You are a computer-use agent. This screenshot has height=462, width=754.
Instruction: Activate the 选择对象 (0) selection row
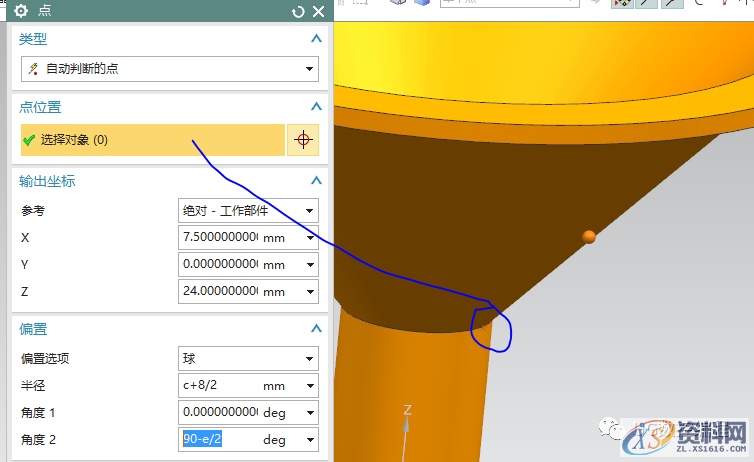(x=153, y=140)
